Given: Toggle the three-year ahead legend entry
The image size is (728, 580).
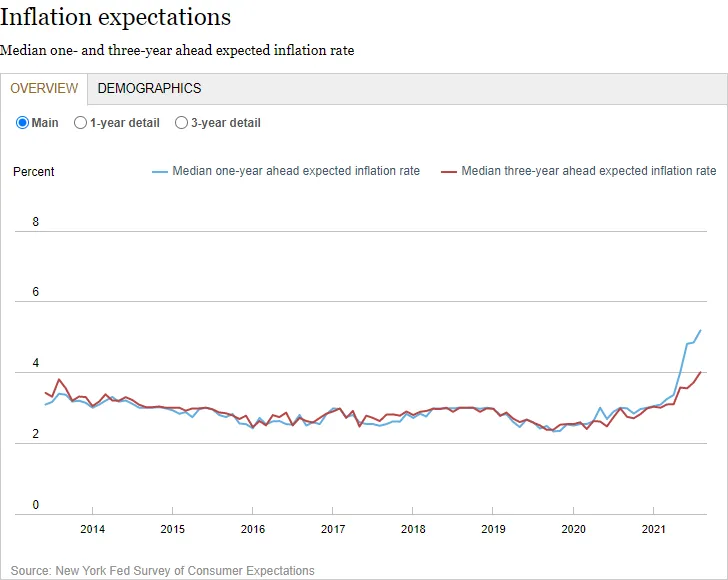Looking at the screenshot, I should 578,171.
